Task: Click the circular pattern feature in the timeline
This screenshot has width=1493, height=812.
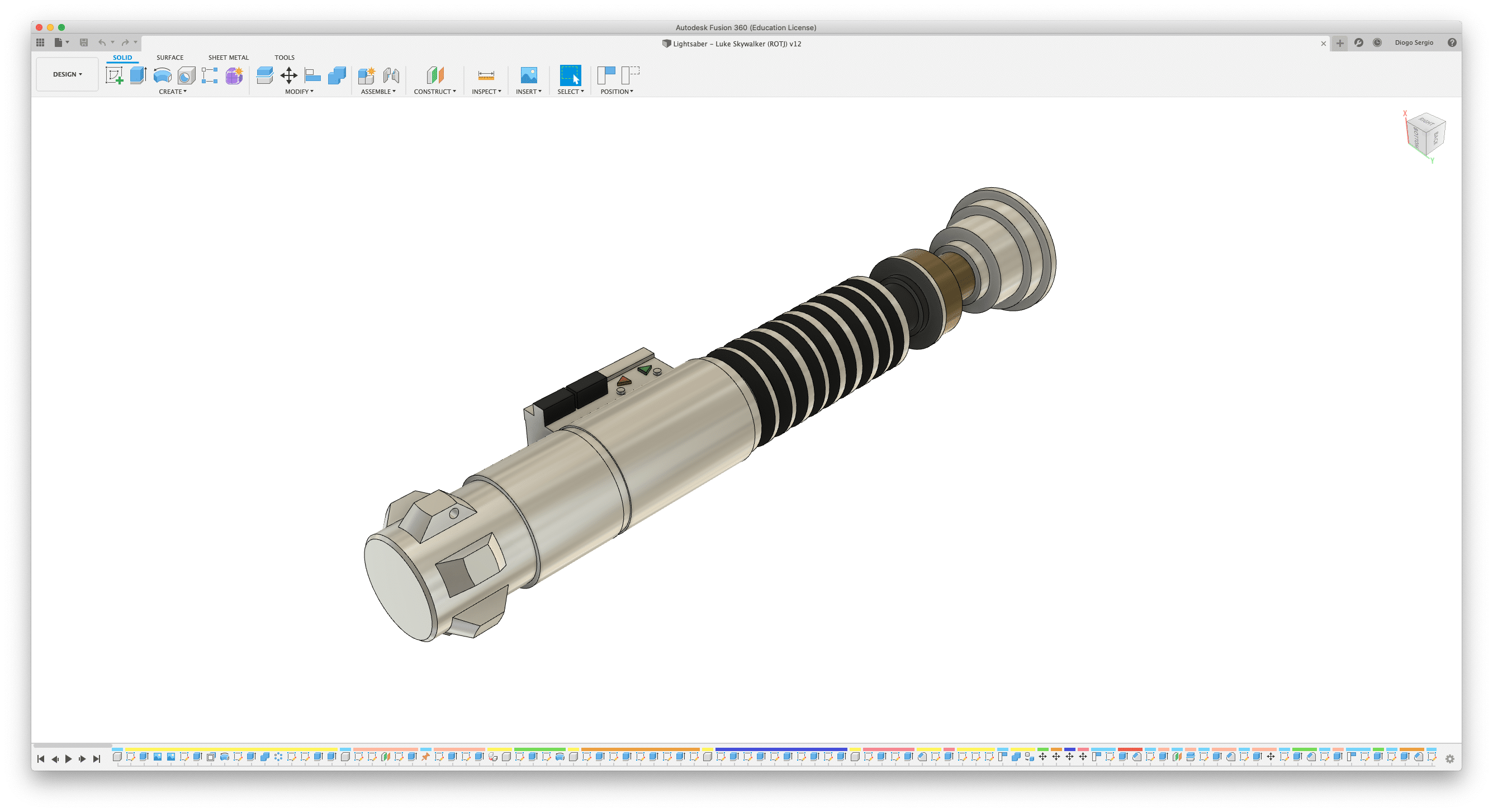Action: [278, 756]
